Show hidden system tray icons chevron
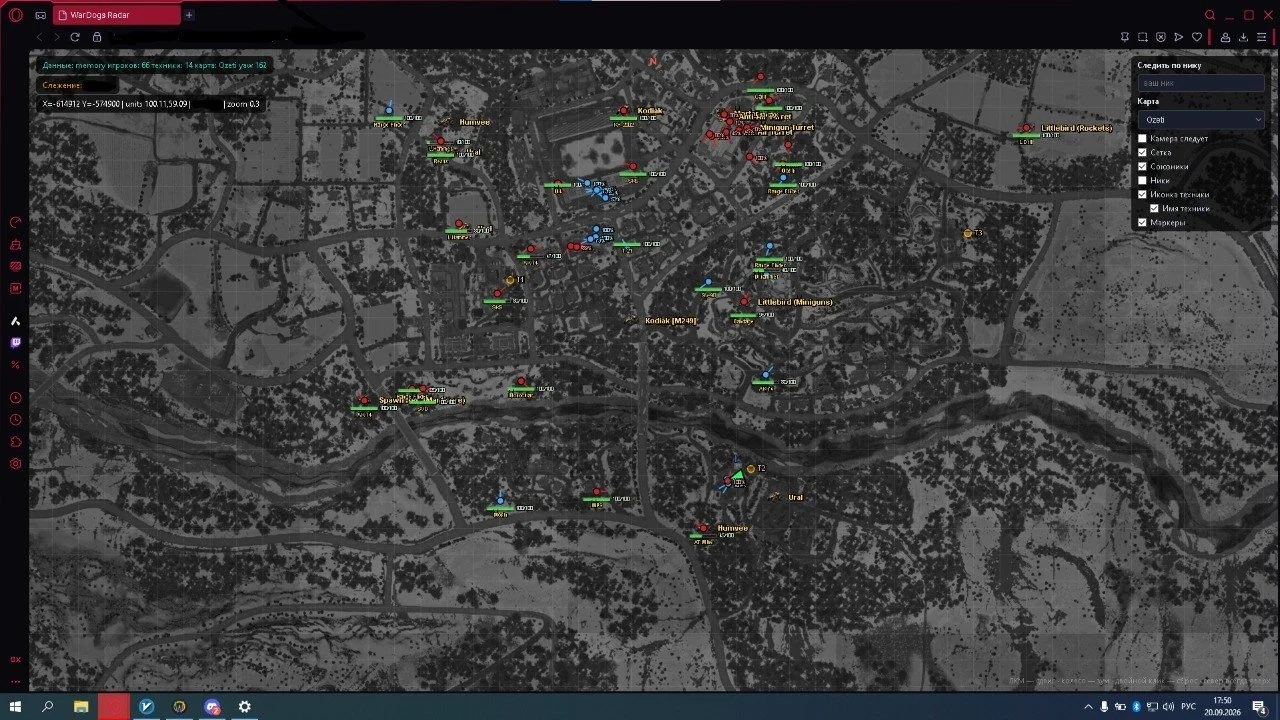This screenshot has height=720, width=1280. pos(1088,707)
